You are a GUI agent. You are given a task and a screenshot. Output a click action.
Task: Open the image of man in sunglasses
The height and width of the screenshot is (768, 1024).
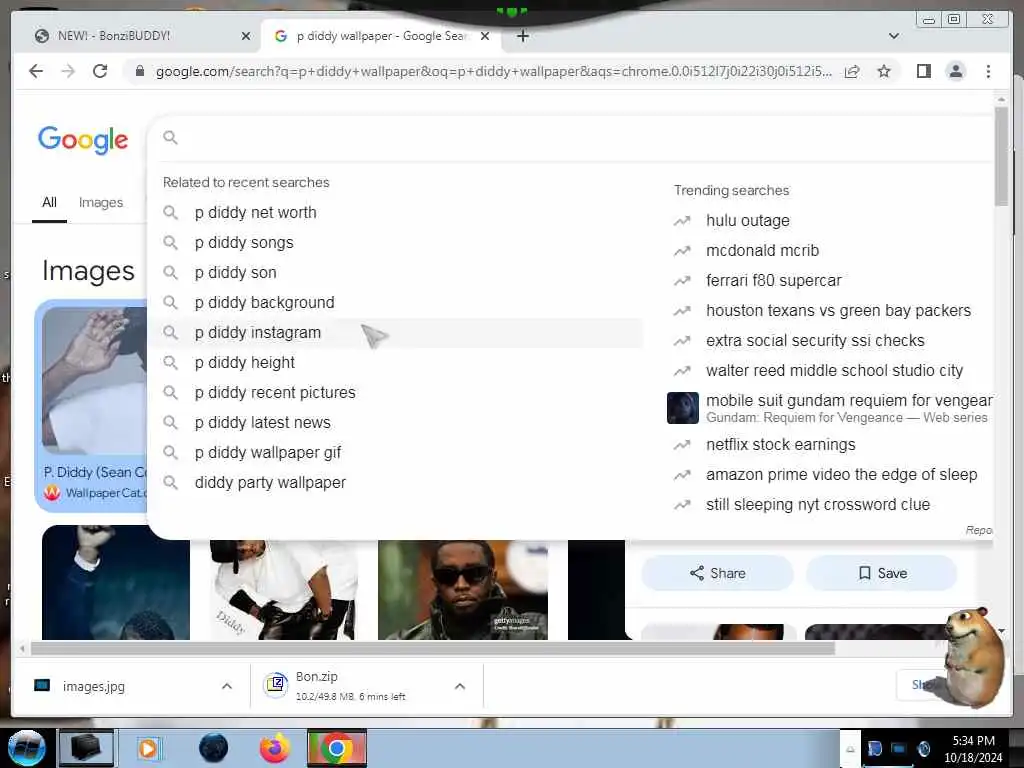click(462, 590)
